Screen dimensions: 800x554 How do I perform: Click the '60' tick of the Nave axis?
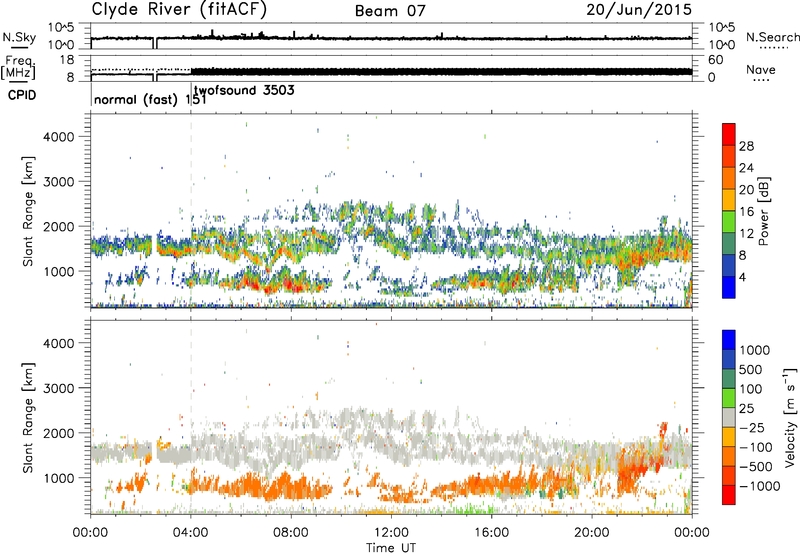click(715, 60)
